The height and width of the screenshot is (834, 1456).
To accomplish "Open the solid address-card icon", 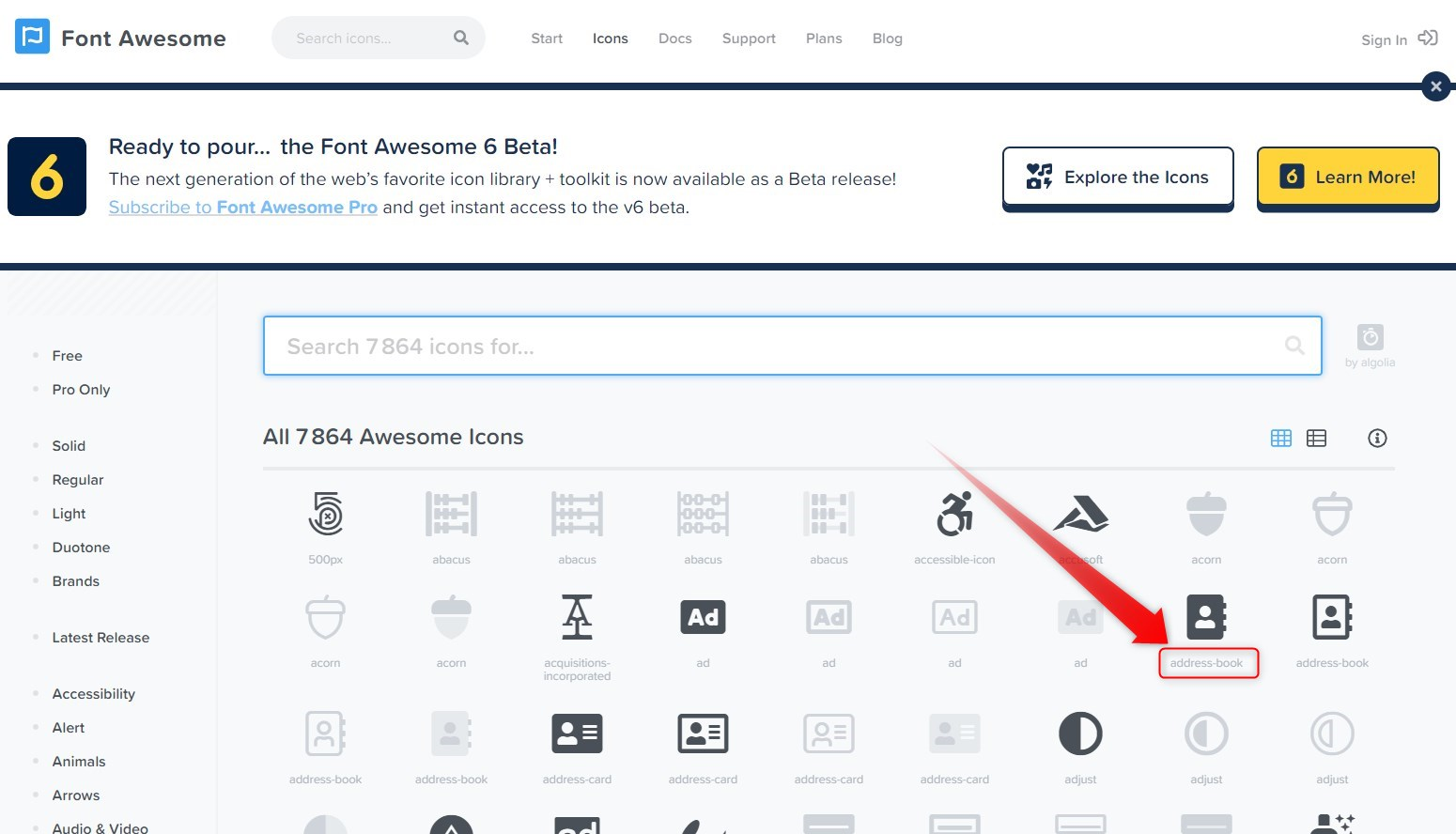I will 577,734.
